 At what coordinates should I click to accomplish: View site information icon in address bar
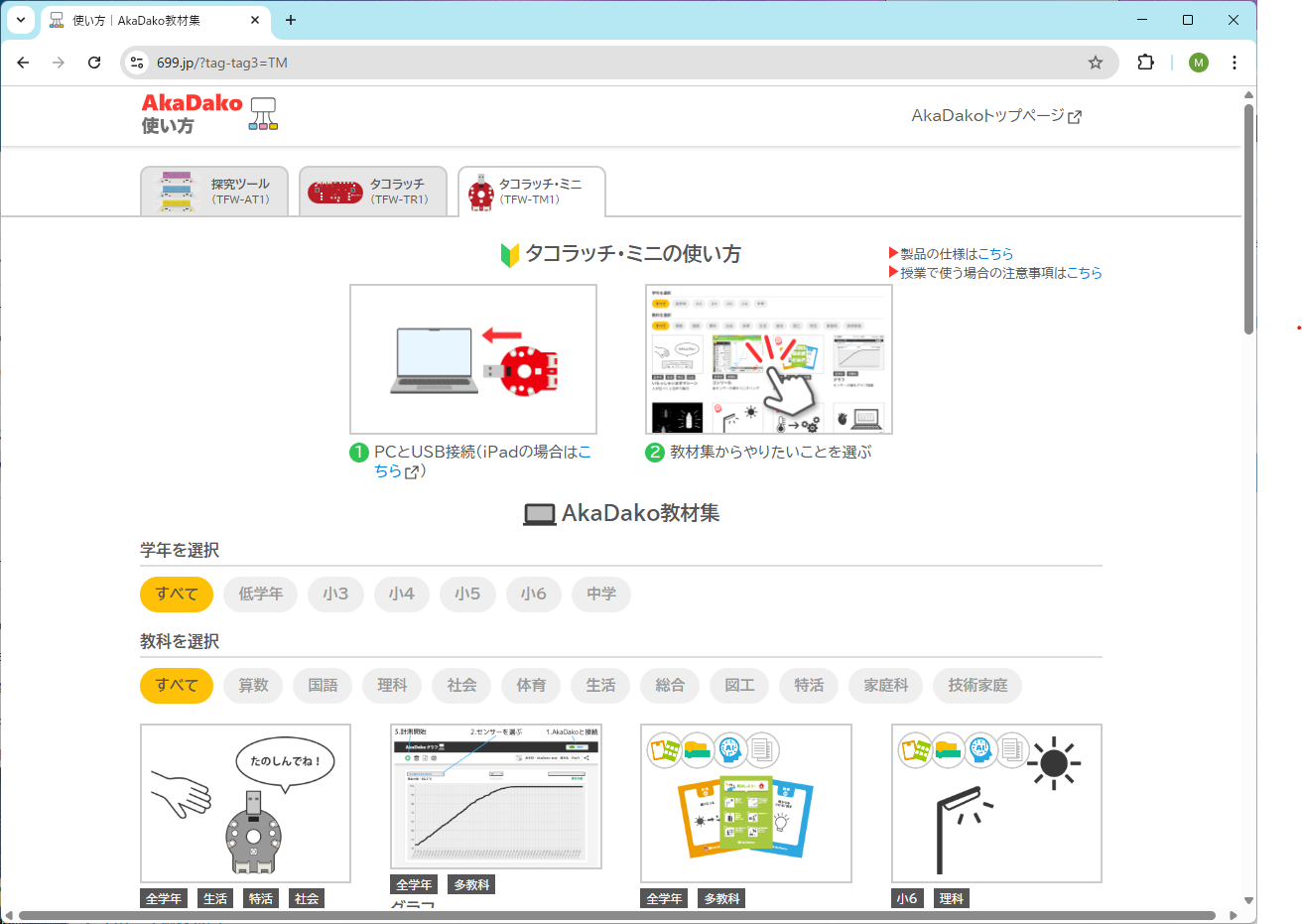pos(138,63)
